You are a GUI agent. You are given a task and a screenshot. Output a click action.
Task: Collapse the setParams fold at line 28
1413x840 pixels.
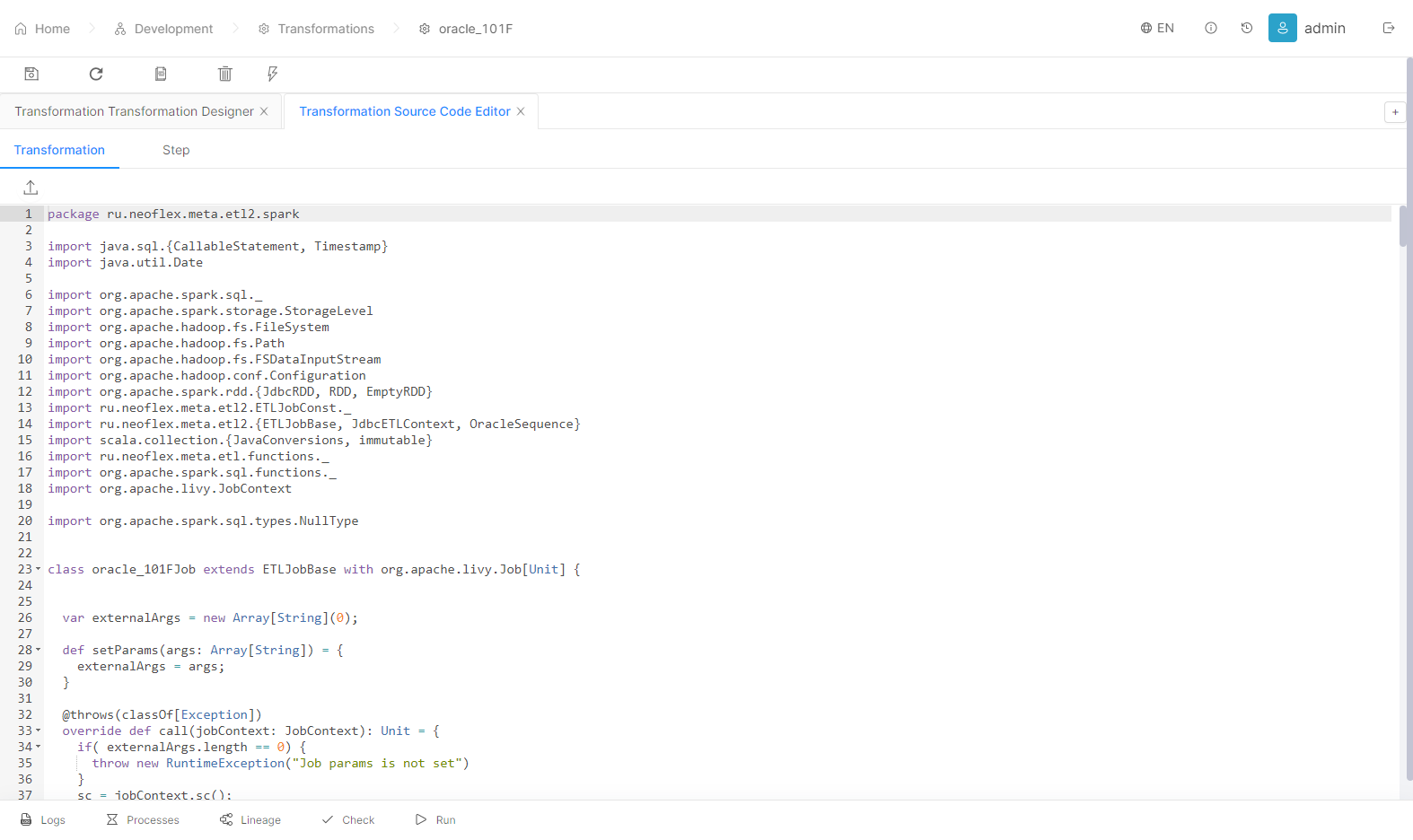pyautogui.click(x=38, y=650)
